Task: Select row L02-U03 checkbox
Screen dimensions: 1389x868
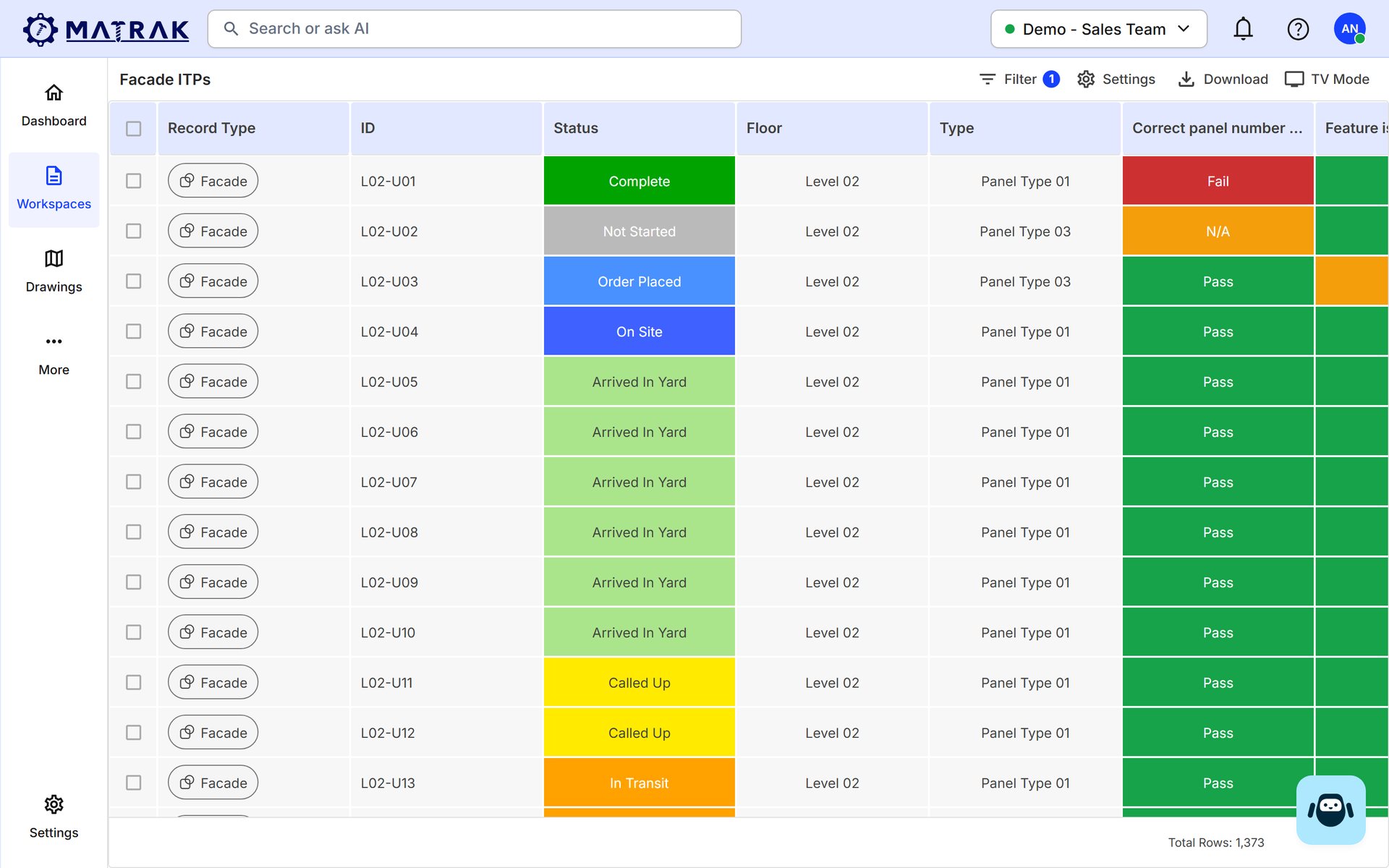Action: coord(133,281)
